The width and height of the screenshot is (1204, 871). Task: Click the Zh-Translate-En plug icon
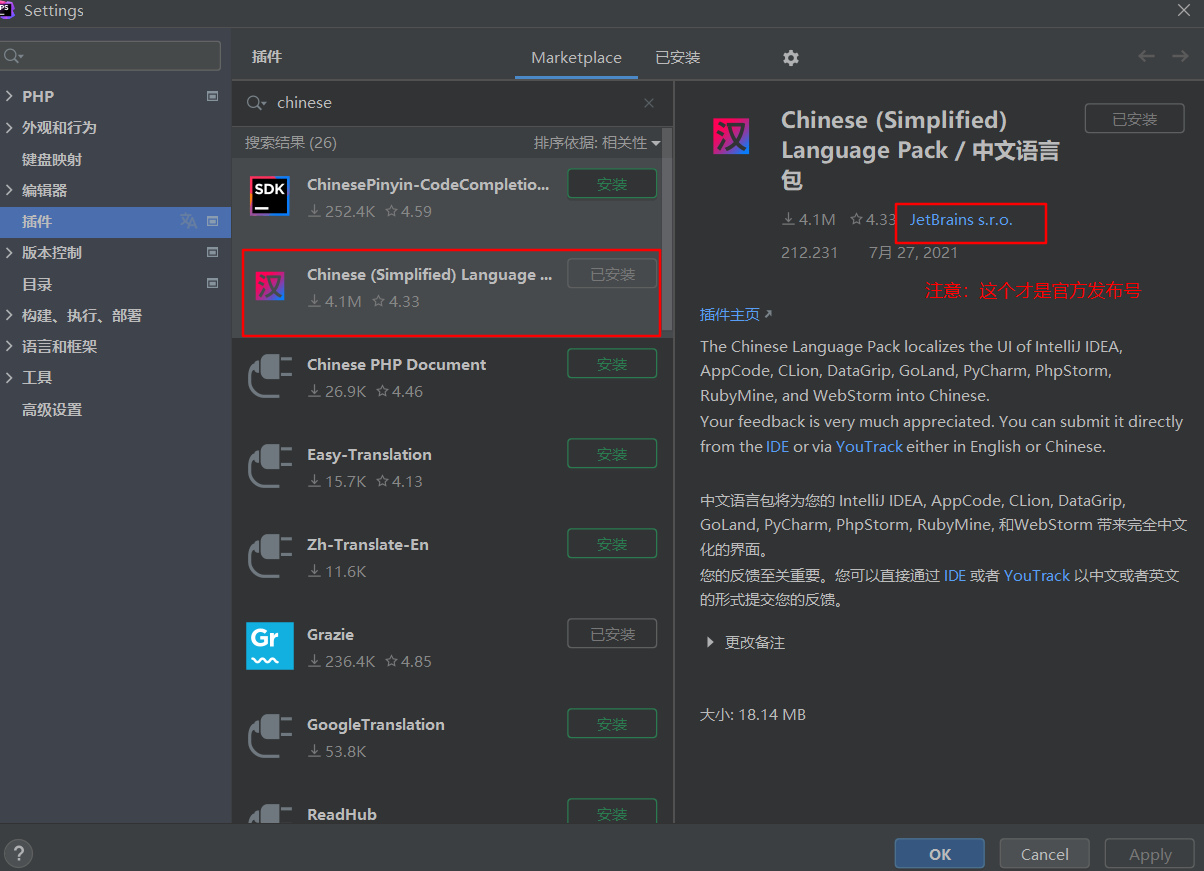[270, 557]
